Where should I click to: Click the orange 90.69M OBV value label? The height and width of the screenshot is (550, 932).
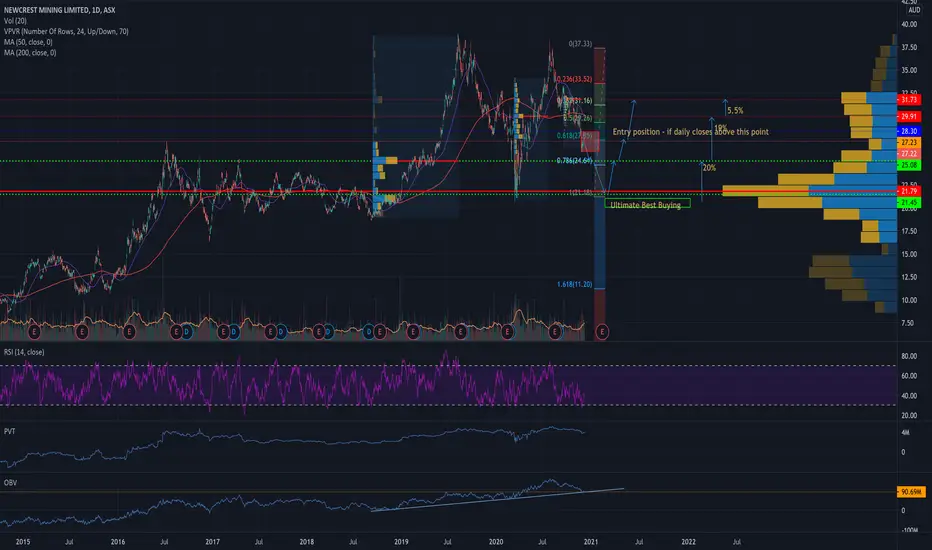911,492
